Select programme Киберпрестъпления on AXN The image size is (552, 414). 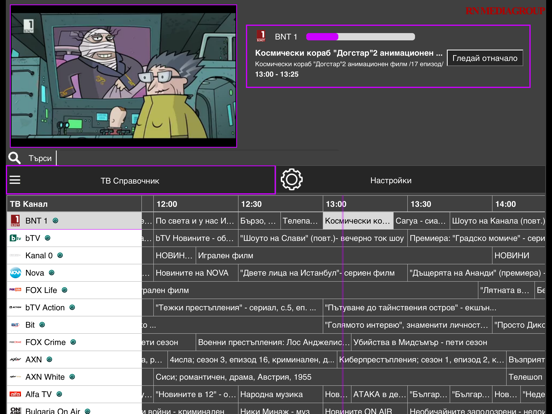pos(421,359)
